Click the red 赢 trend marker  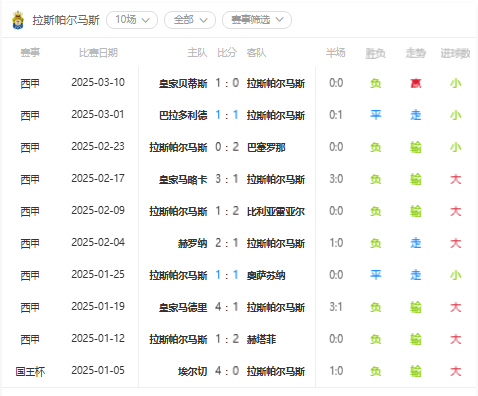tap(416, 83)
